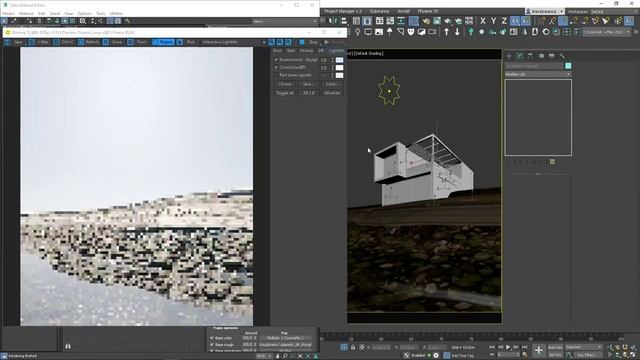This screenshot has width=640, height=360.
Task: Toggle the Base color map checkbox
Action: [x=212, y=338]
